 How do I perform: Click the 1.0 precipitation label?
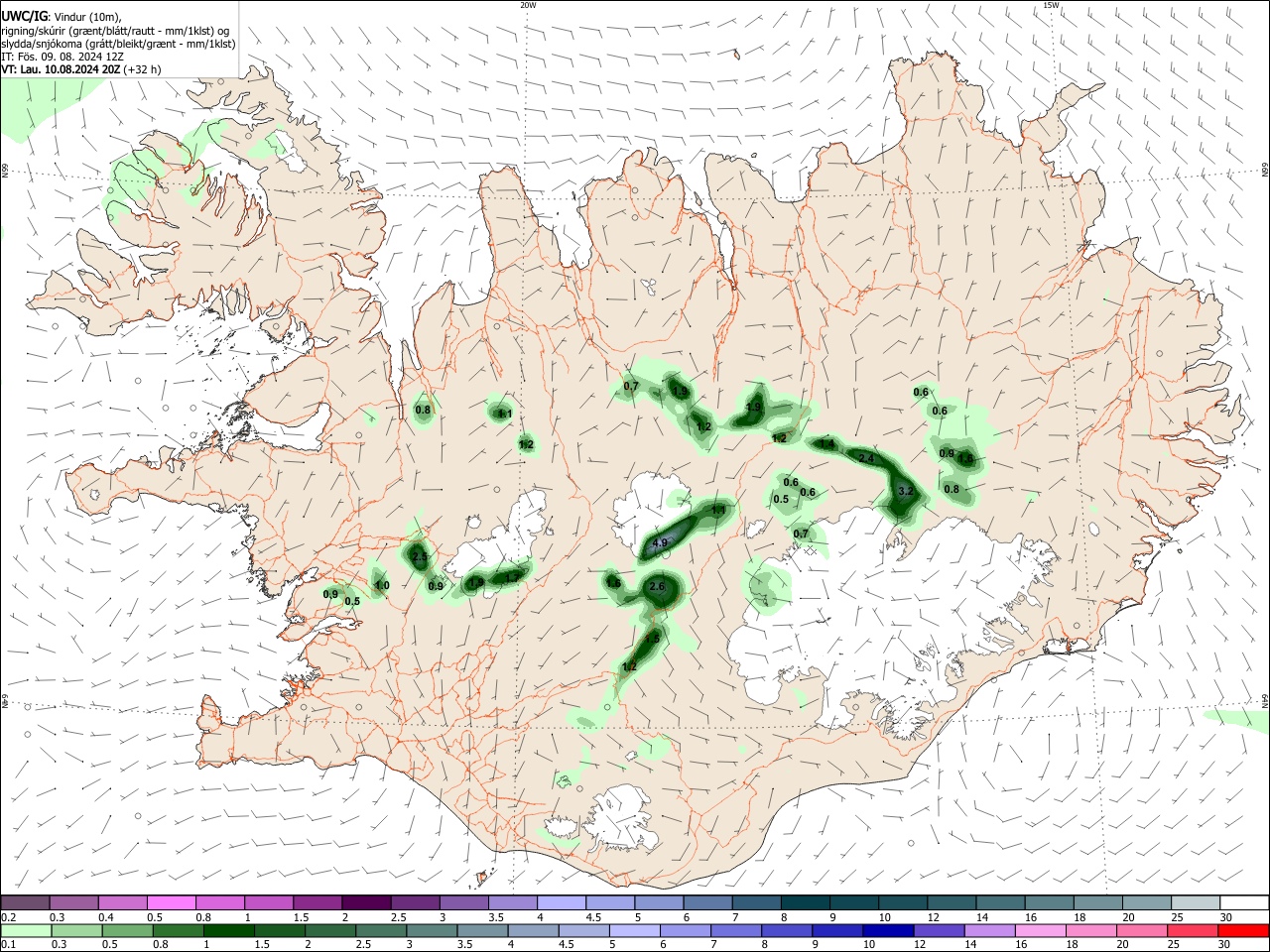[382, 586]
